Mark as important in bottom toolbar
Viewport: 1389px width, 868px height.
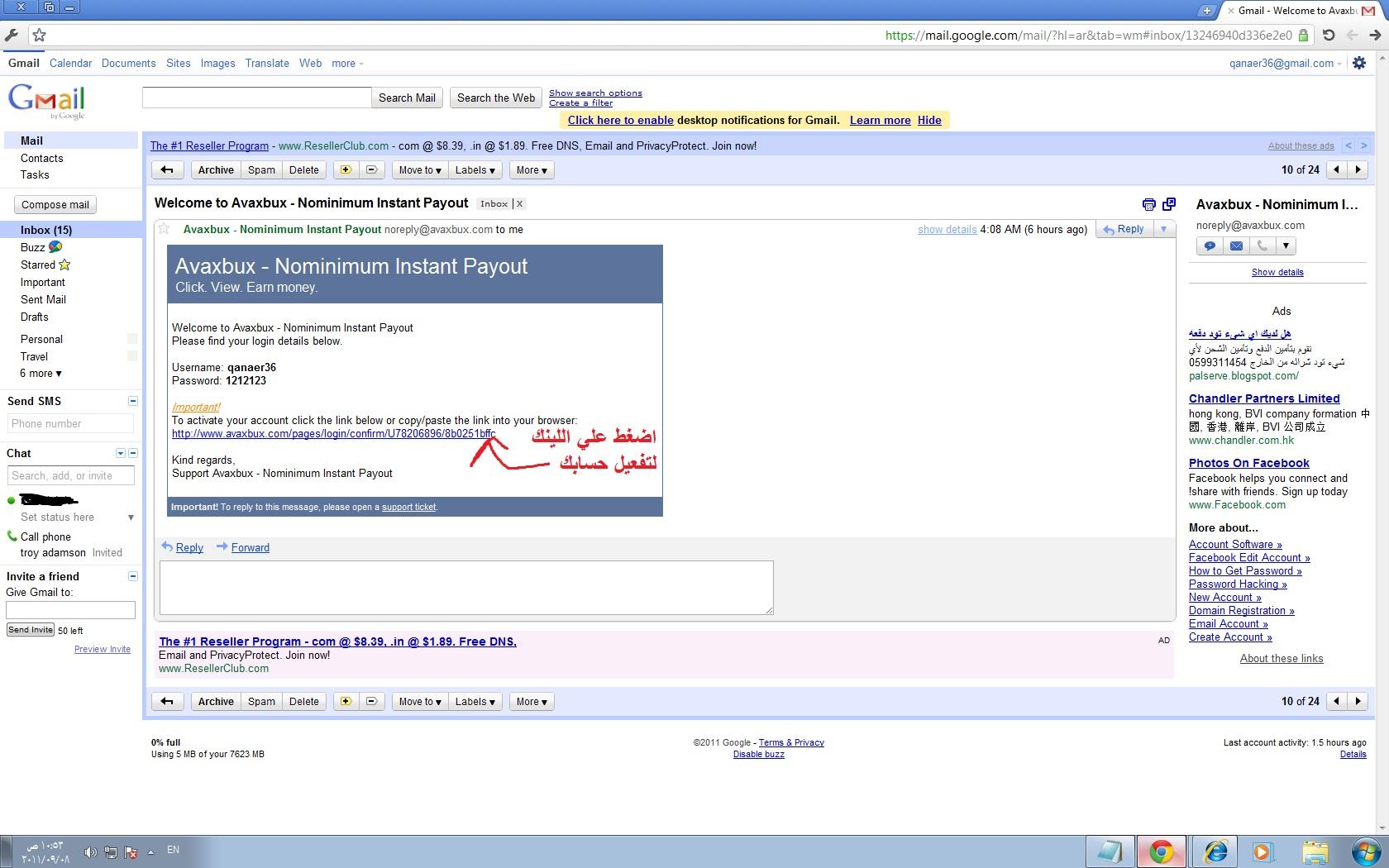pos(346,701)
